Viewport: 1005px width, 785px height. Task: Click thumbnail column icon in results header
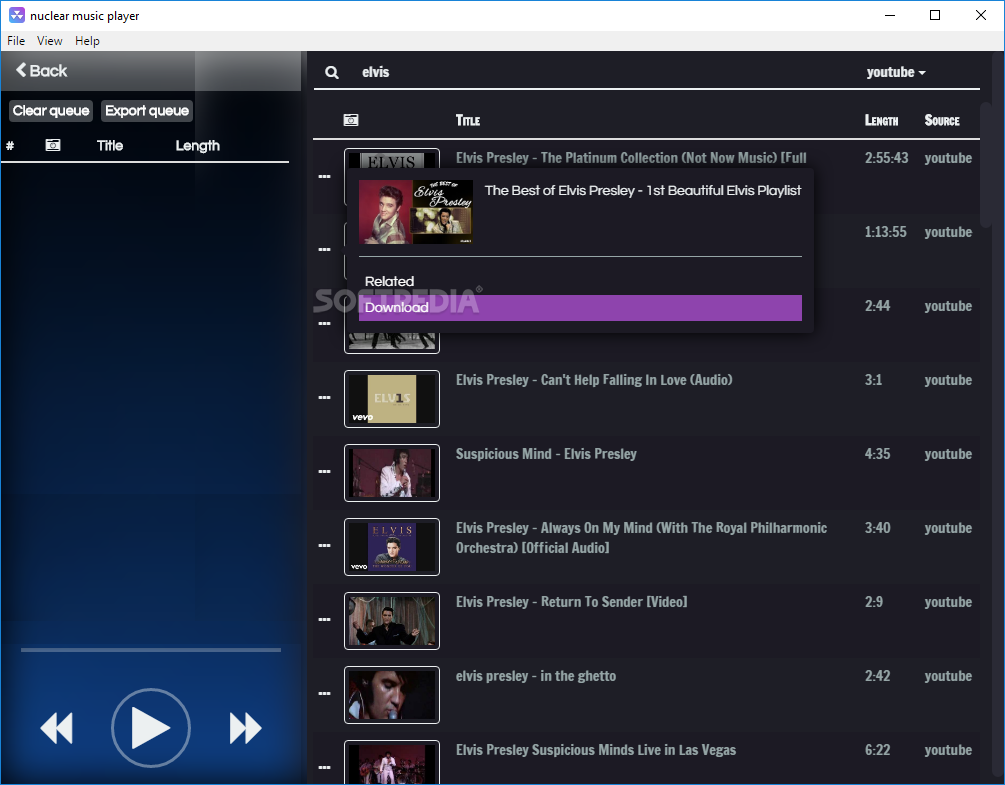[x=351, y=120]
